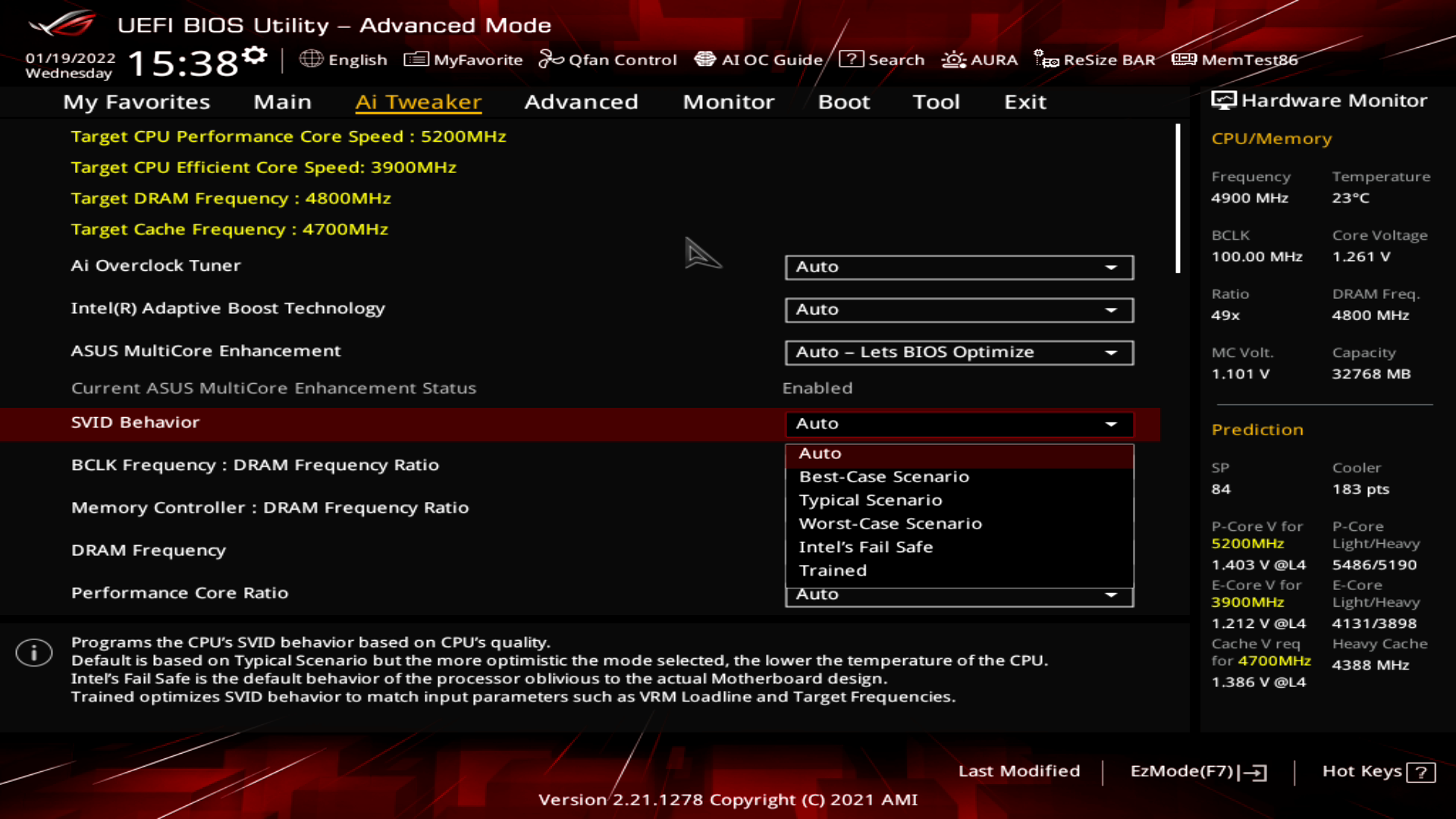The width and height of the screenshot is (1456, 819).
Task: Open the Ai Overclock Tuner dropdown
Action: (959, 267)
